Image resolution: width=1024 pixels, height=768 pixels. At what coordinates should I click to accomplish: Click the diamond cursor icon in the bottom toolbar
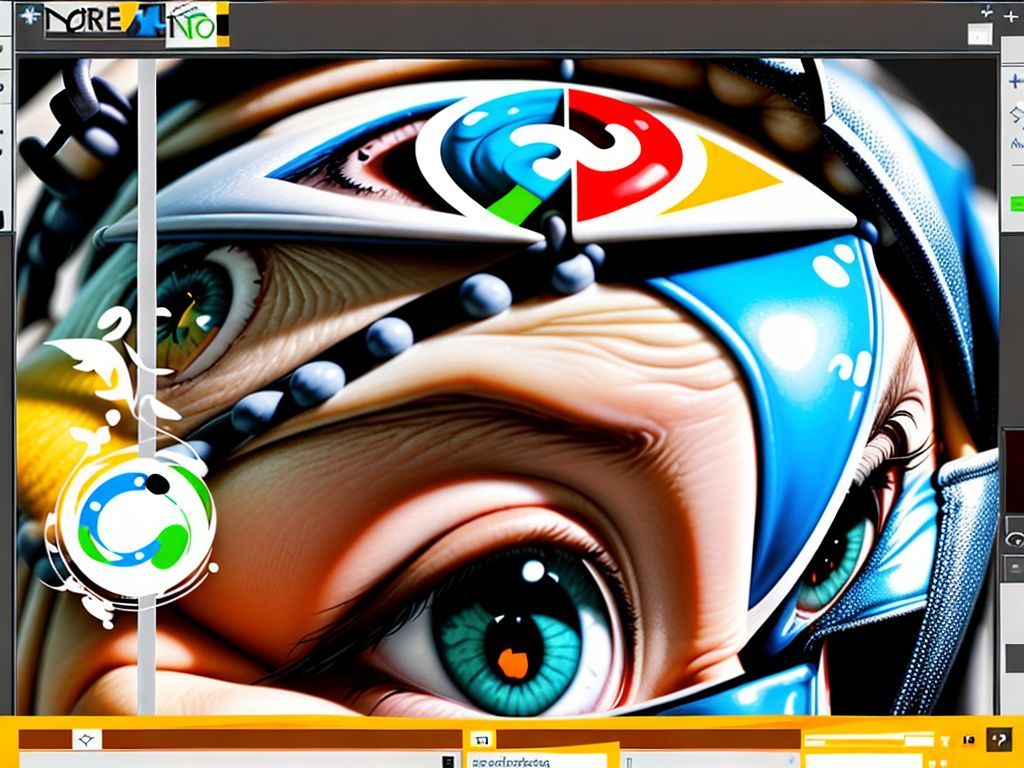[87, 738]
